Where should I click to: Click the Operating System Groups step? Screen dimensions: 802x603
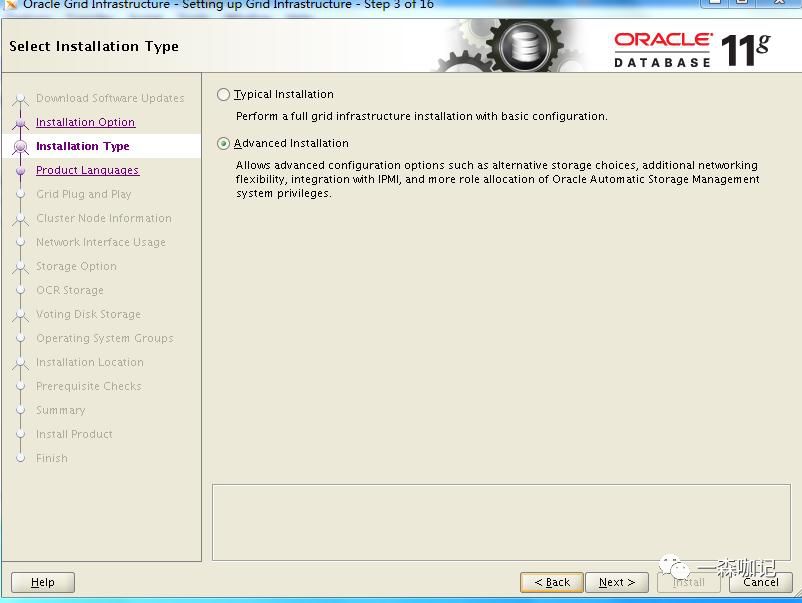tap(105, 339)
